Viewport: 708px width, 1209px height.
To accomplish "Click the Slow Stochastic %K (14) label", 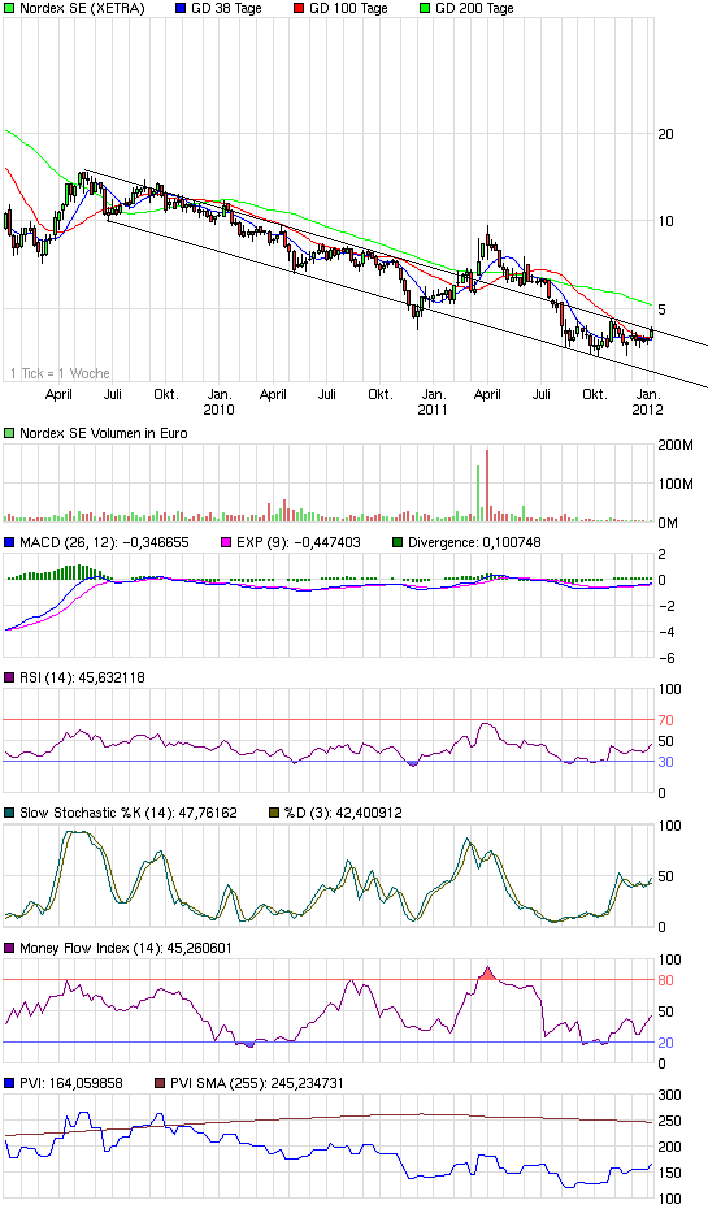I will pos(128,813).
